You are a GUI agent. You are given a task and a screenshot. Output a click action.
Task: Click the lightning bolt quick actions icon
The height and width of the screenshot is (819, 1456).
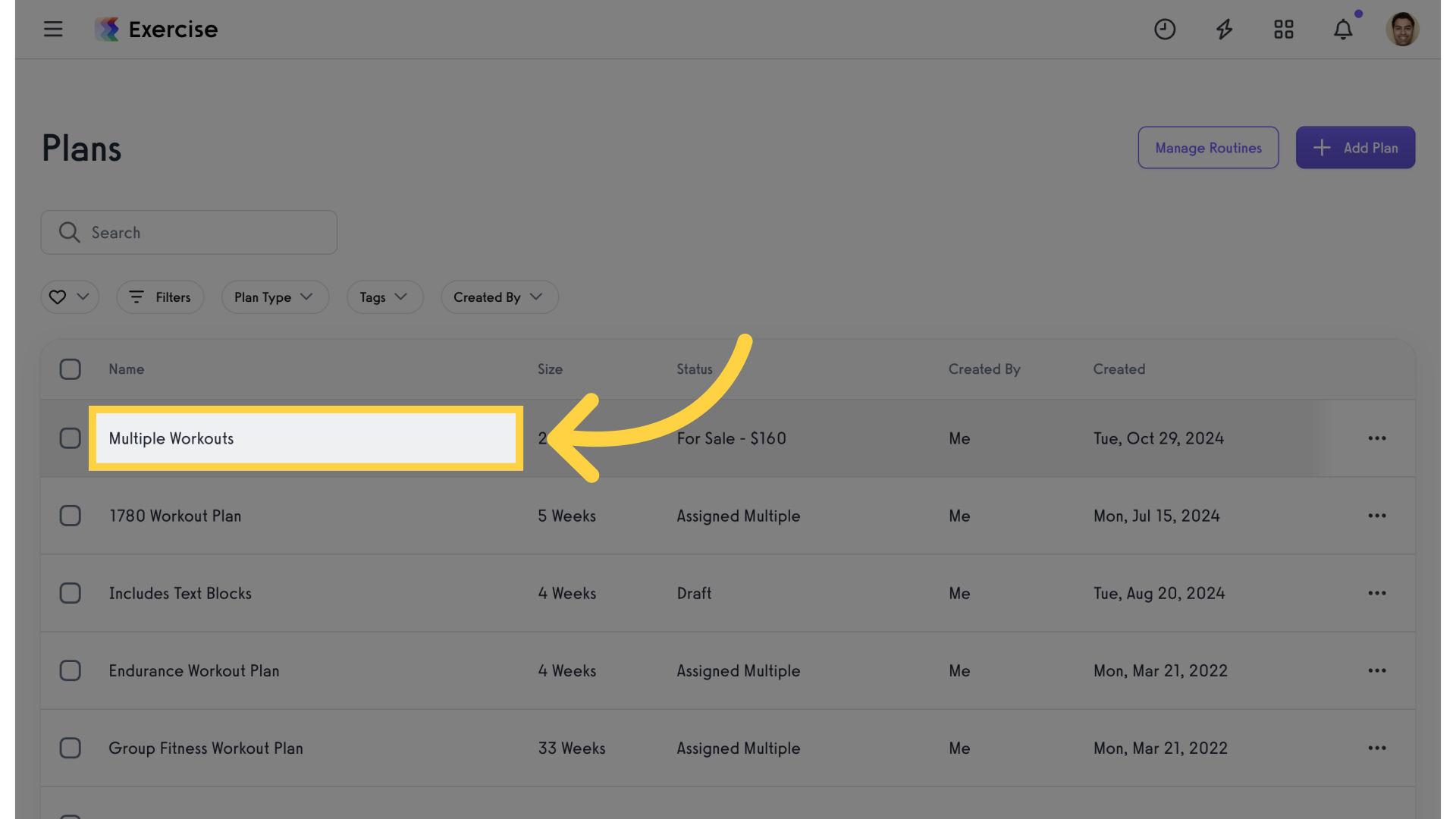tap(1224, 30)
